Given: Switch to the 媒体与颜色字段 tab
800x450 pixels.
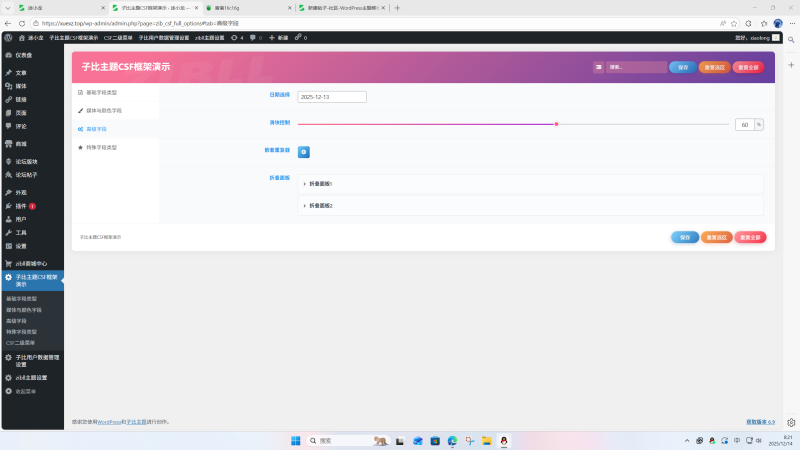Looking at the screenshot, I should (x=103, y=110).
